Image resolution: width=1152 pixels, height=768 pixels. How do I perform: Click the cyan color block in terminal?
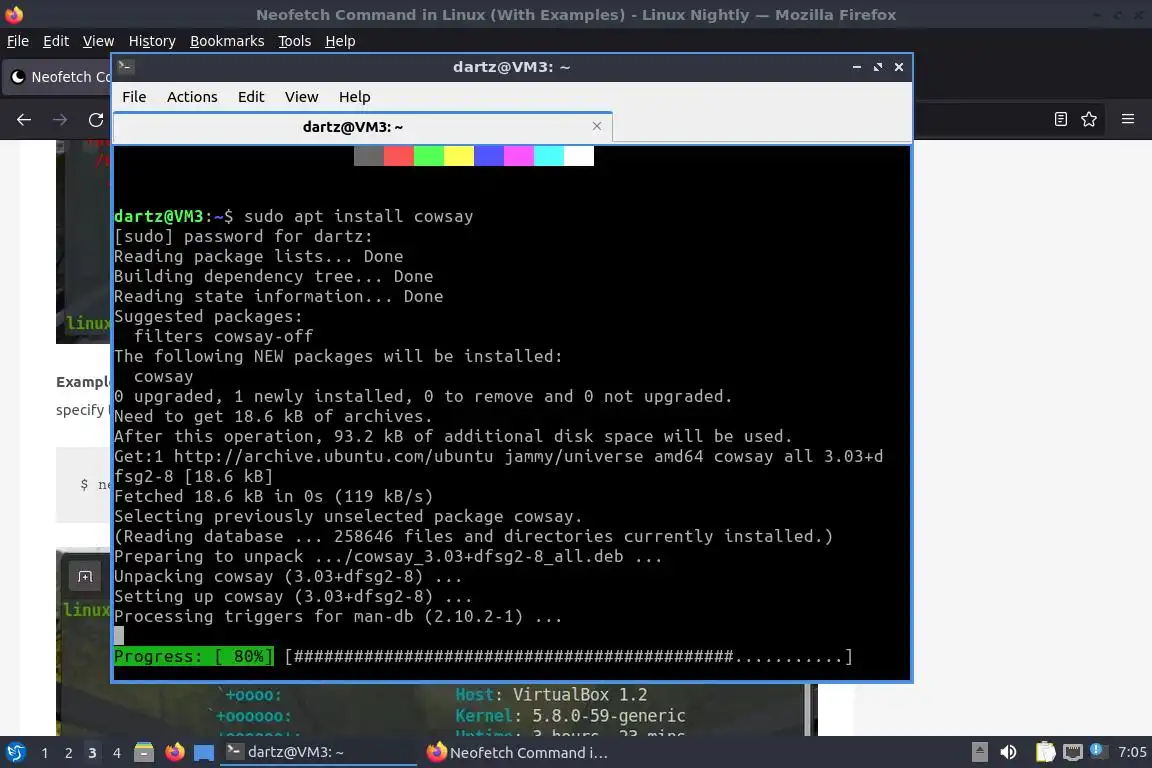pyautogui.click(x=549, y=156)
